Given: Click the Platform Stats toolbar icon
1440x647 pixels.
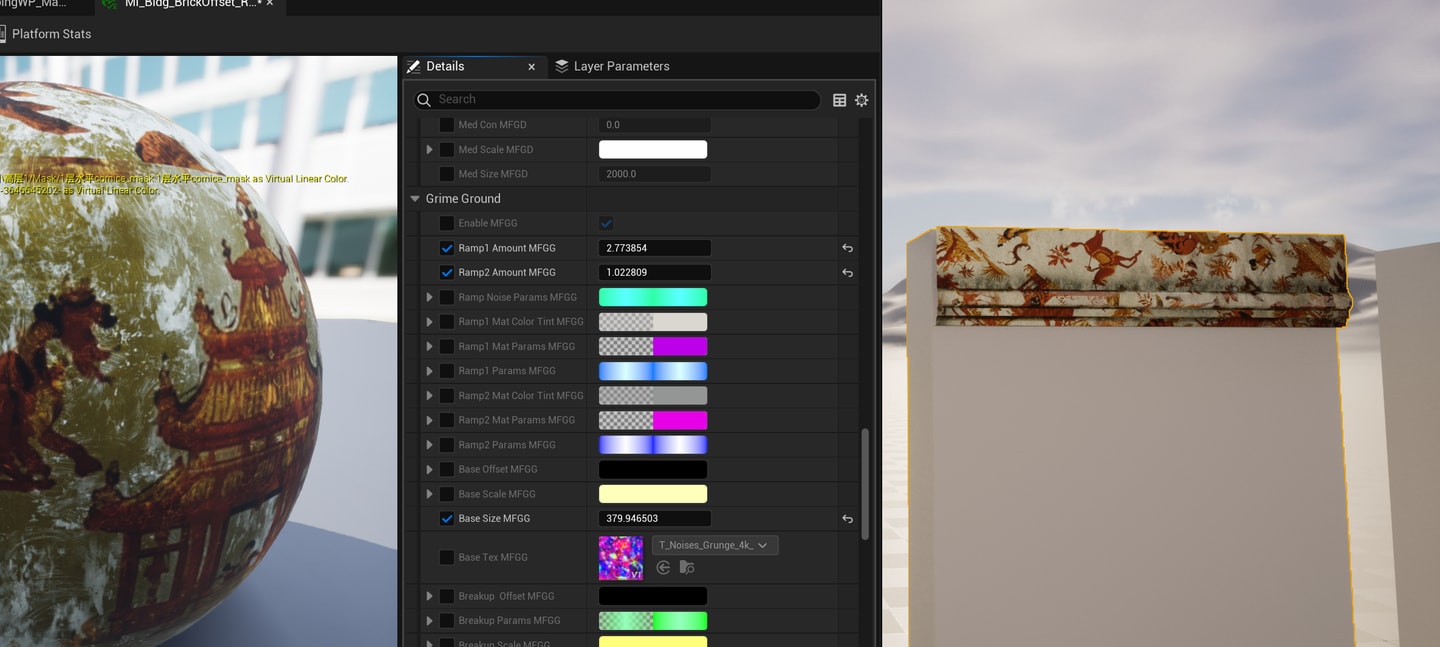Looking at the screenshot, I should [x=3, y=34].
